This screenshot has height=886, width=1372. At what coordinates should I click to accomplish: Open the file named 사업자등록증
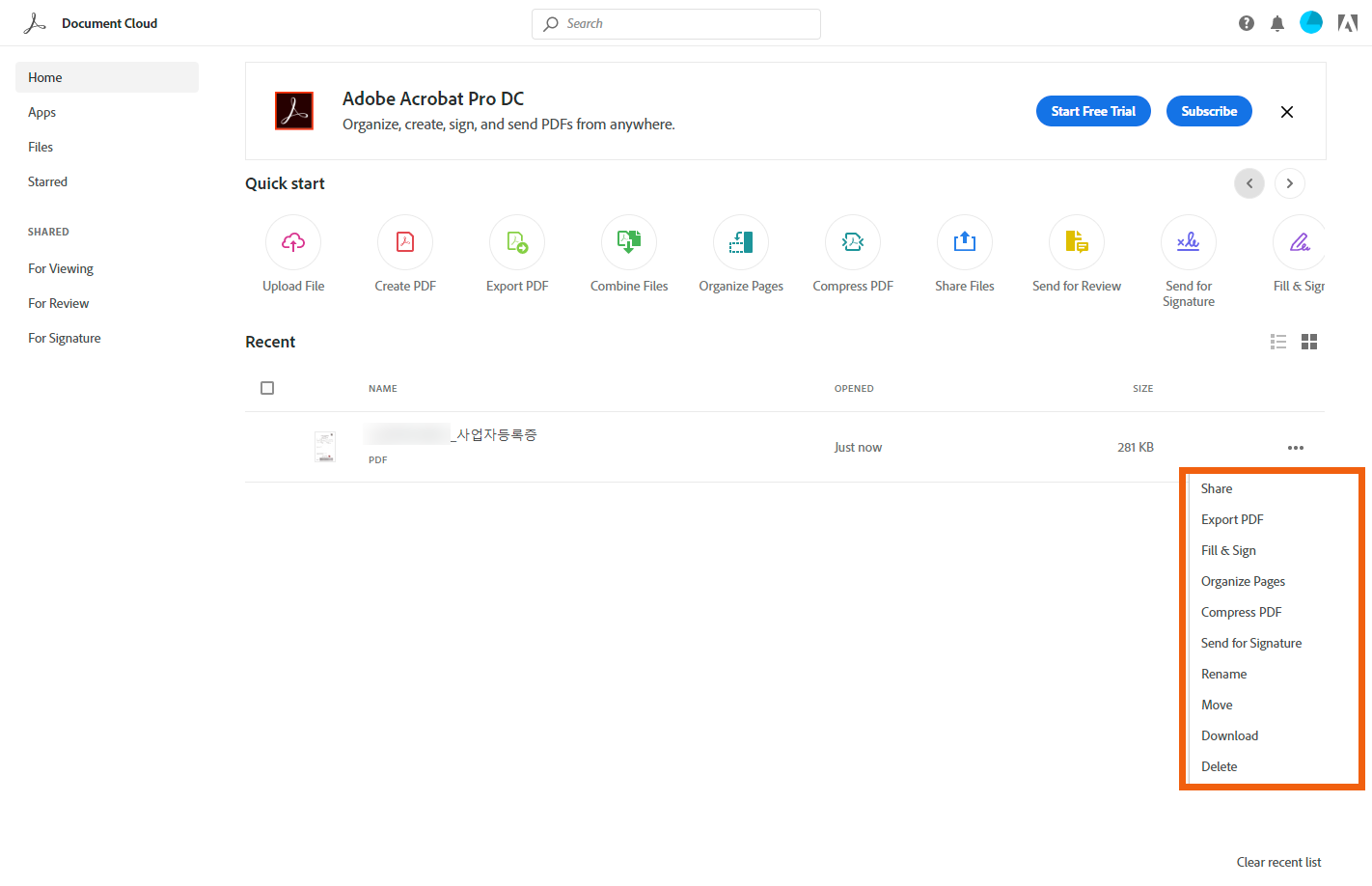451,435
